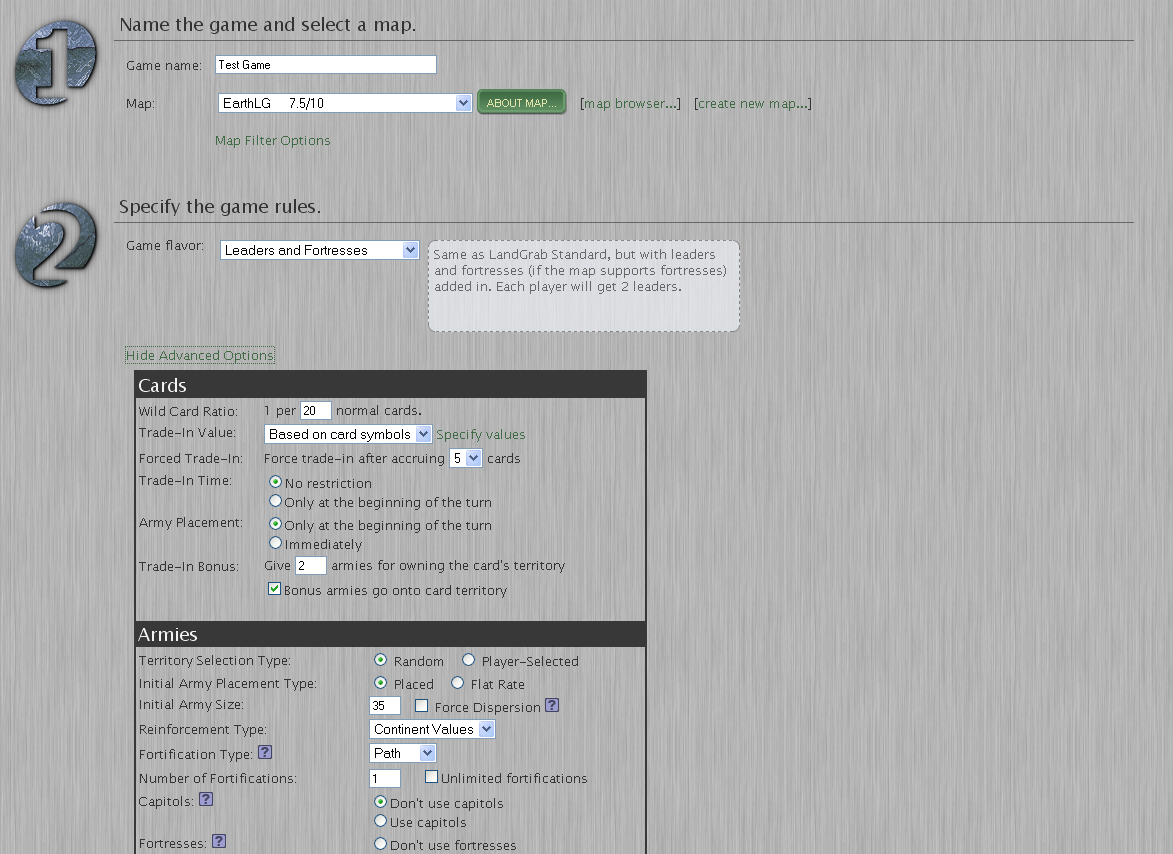Check the Unlimited fortifications box
This screenshot has width=1173, height=854.
pos(432,777)
